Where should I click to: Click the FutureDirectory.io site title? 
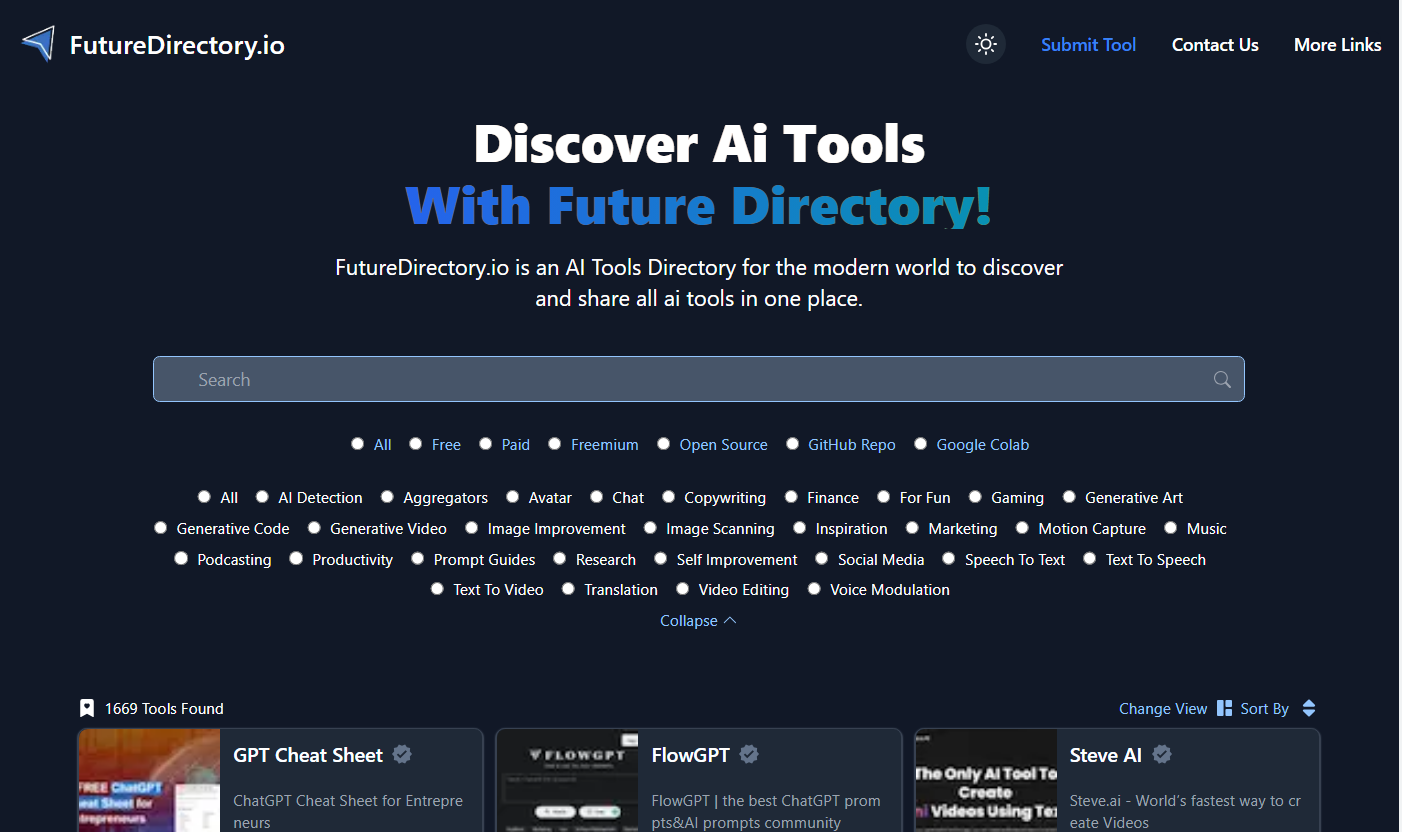(177, 45)
